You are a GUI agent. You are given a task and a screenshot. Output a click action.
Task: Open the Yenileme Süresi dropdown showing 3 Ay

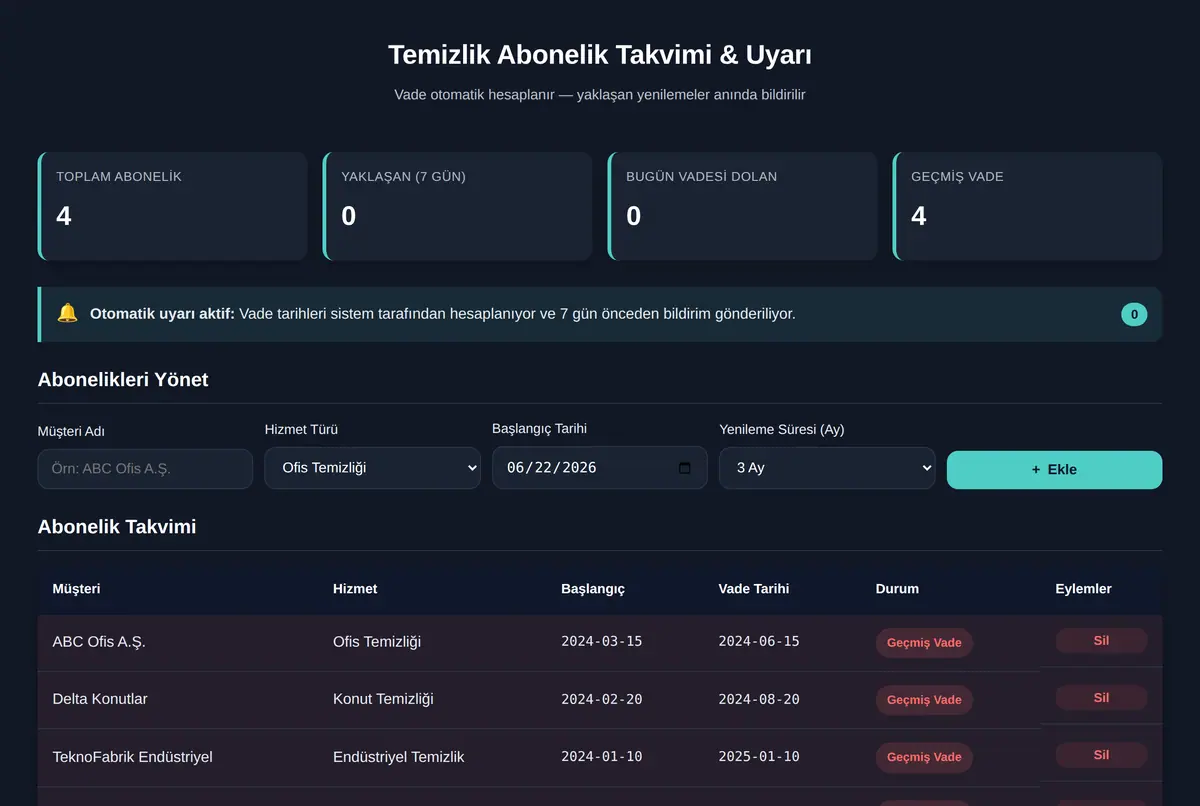[827, 468]
